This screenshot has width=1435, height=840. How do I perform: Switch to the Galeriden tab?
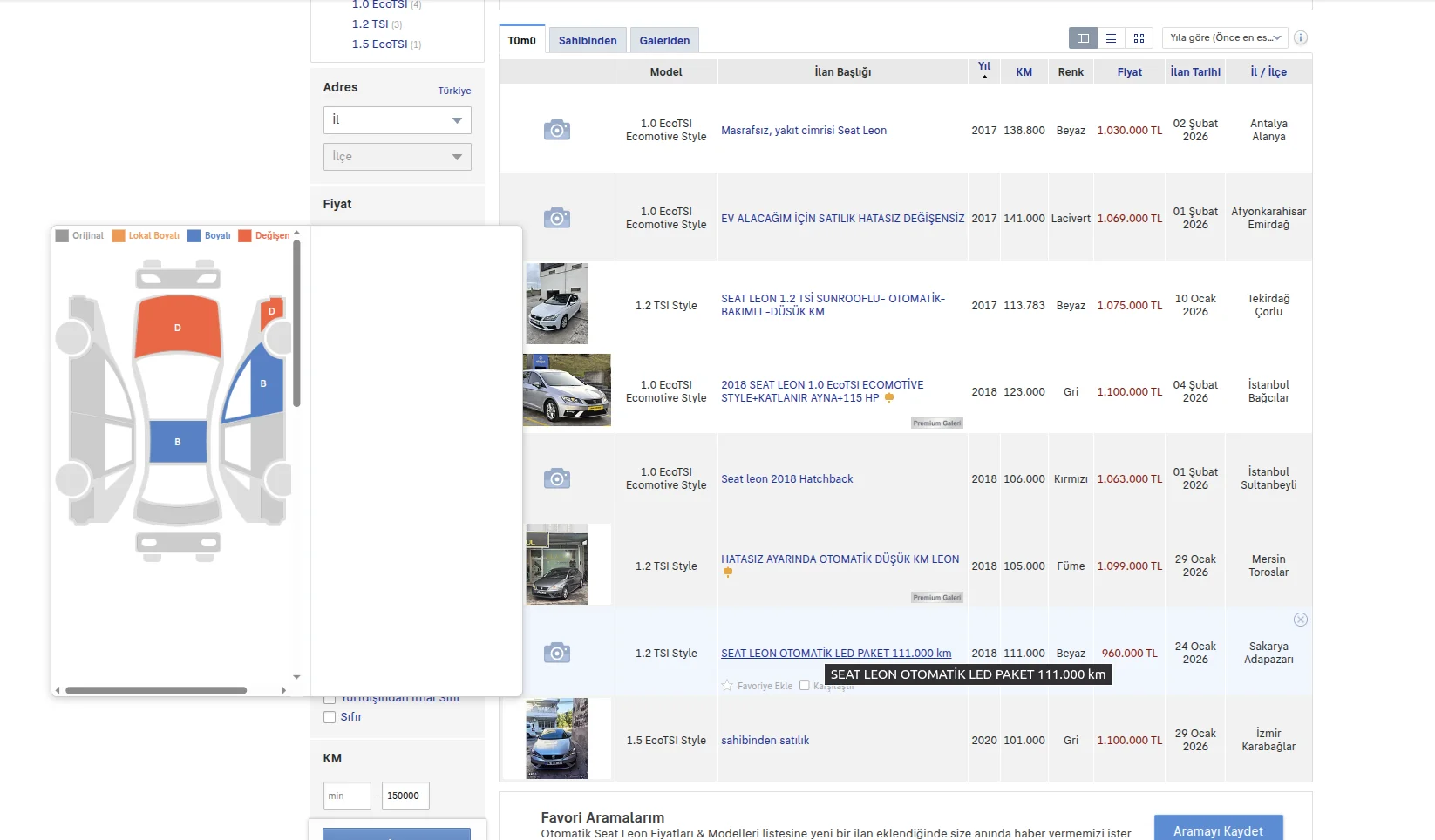click(x=664, y=40)
